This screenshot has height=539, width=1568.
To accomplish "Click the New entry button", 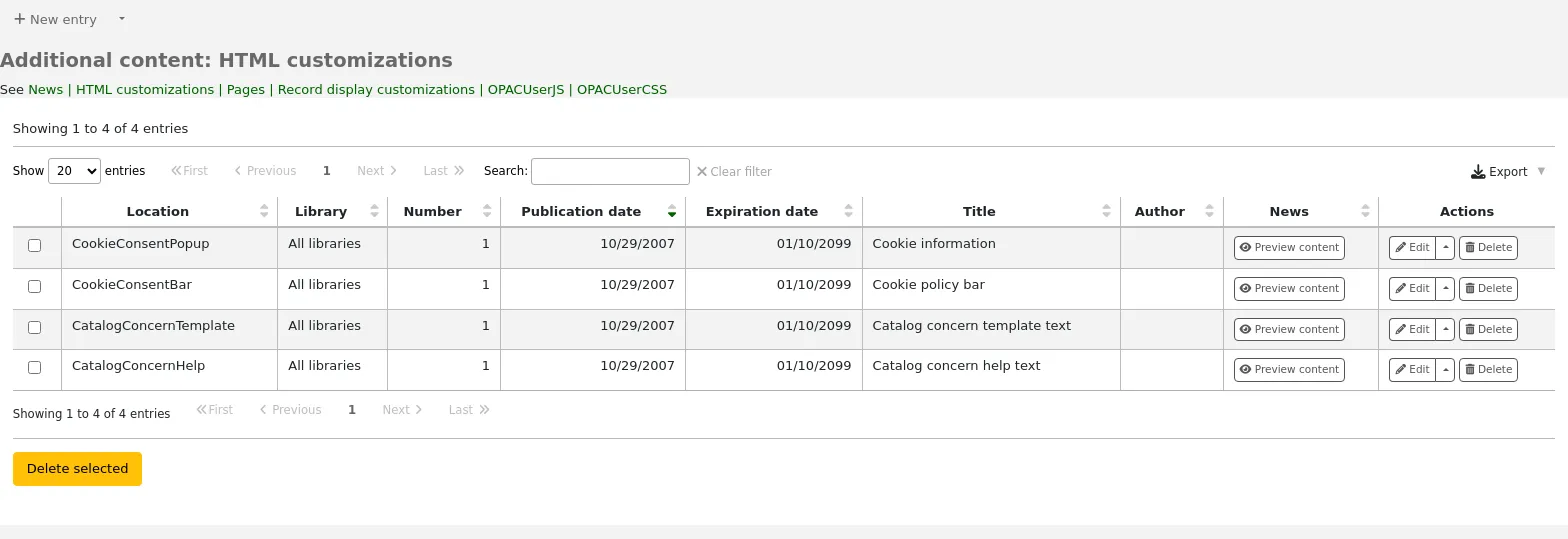I will point(55,19).
